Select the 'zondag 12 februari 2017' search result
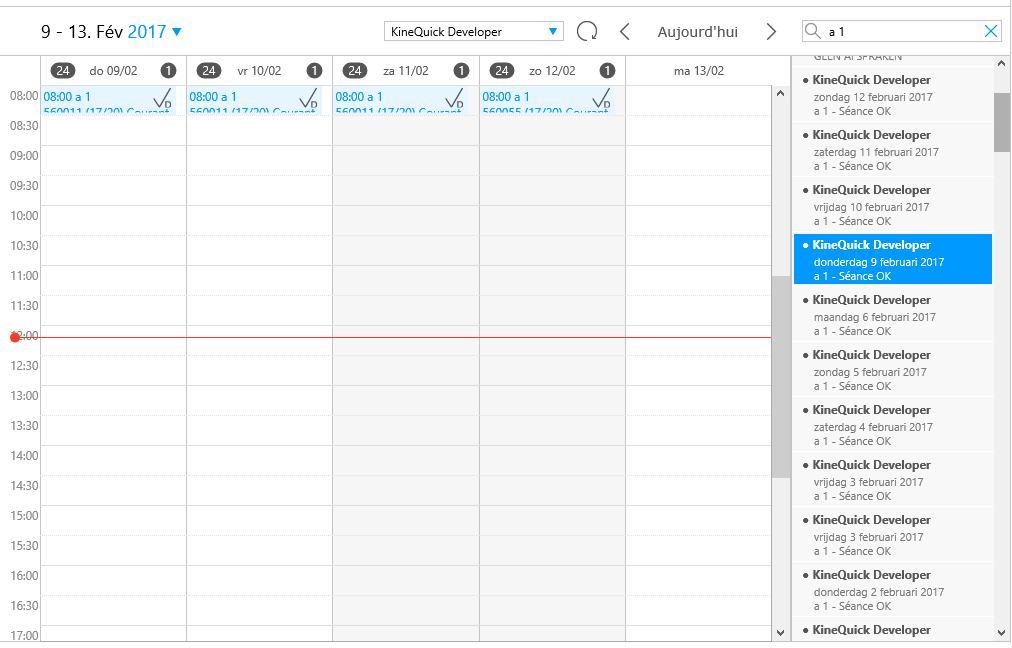This screenshot has height=648, width=1012. click(893, 95)
